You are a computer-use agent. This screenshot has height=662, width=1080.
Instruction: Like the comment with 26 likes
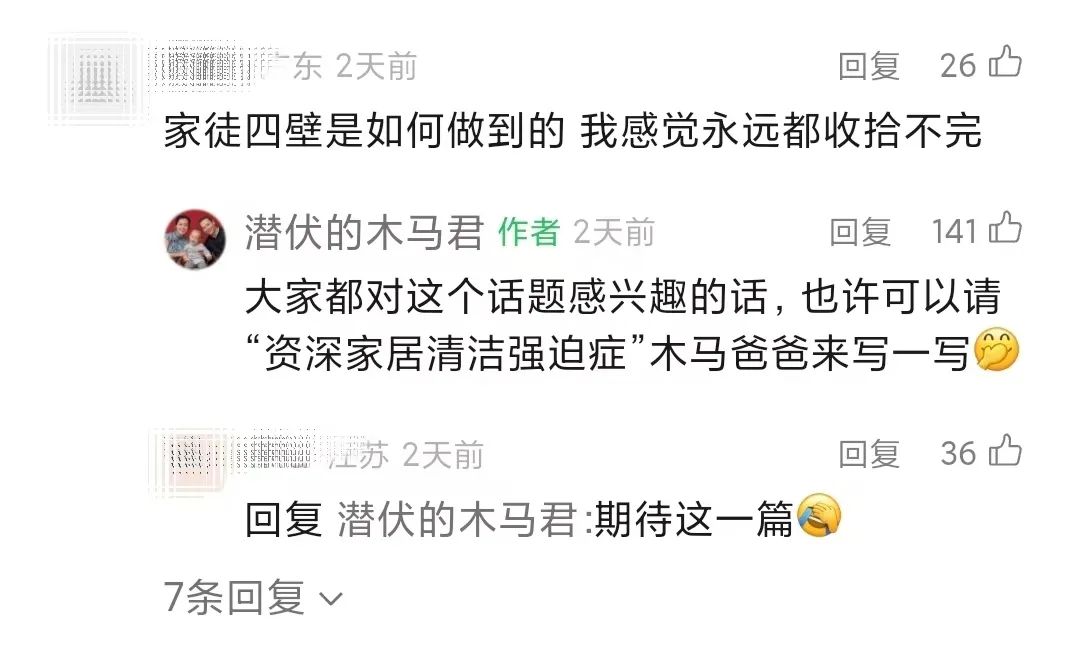pyautogui.click(x=1006, y=62)
